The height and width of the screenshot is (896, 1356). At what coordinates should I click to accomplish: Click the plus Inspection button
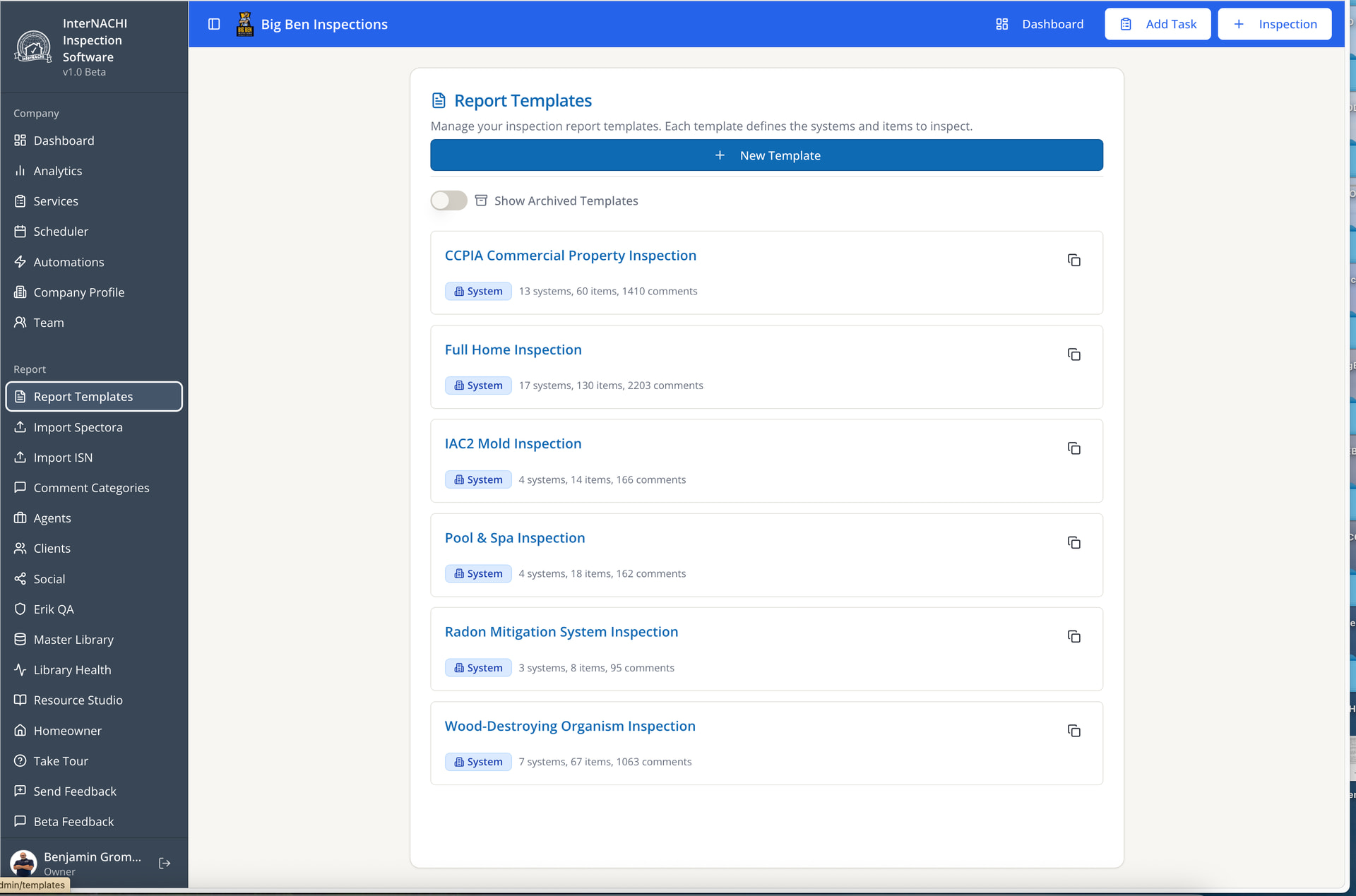[x=1274, y=24]
